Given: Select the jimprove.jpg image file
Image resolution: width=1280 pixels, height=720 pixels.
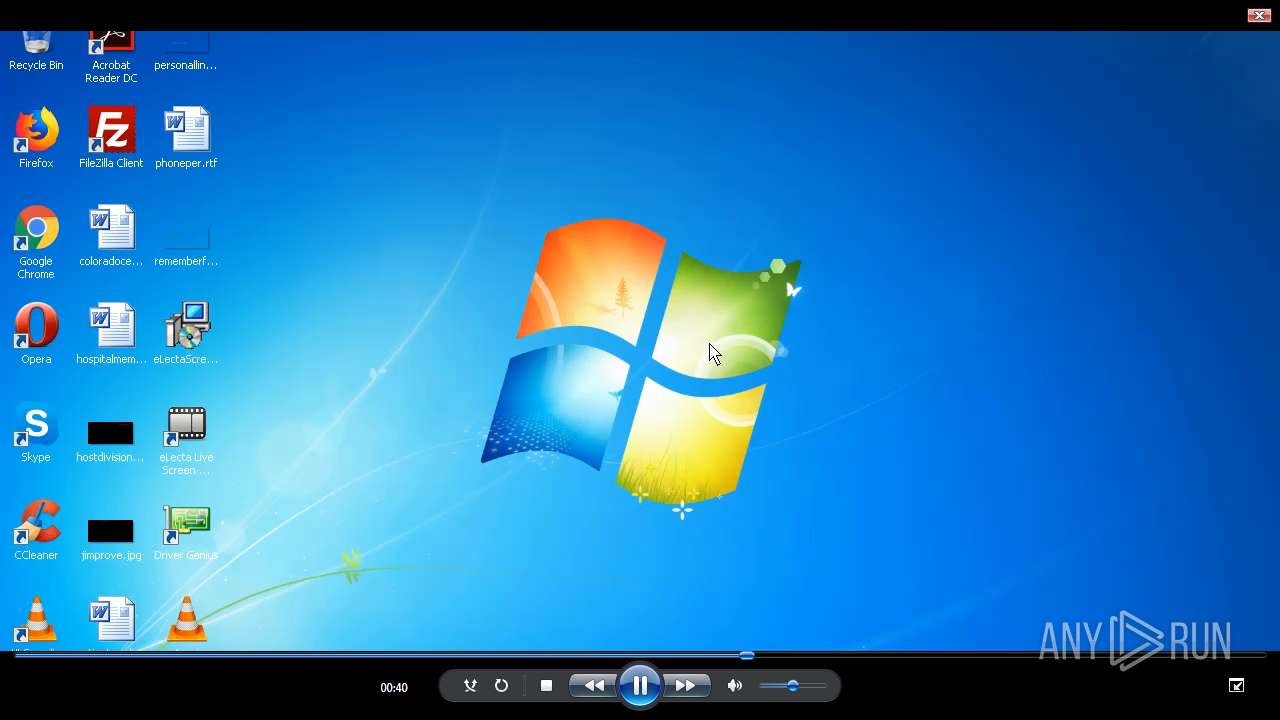Looking at the screenshot, I should [x=111, y=538].
